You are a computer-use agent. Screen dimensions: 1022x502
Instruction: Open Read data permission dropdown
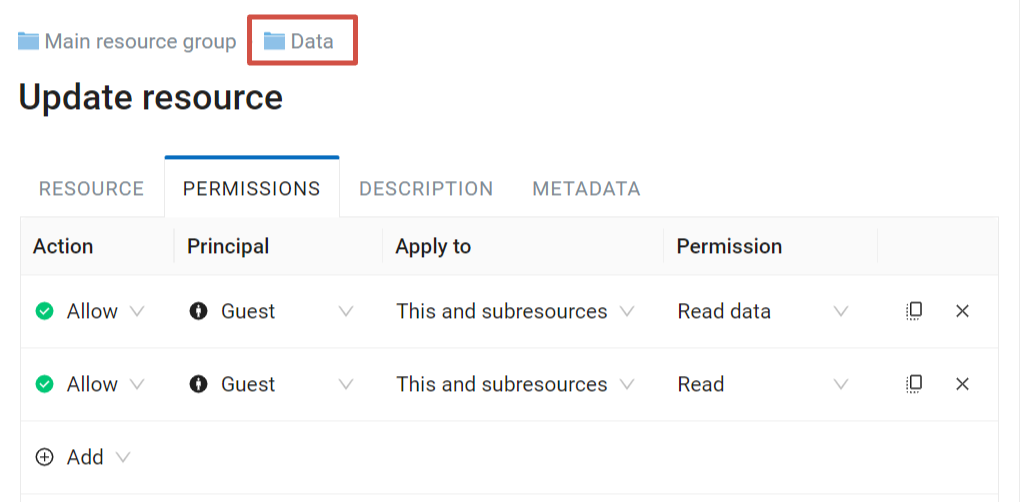pyautogui.click(x=763, y=312)
